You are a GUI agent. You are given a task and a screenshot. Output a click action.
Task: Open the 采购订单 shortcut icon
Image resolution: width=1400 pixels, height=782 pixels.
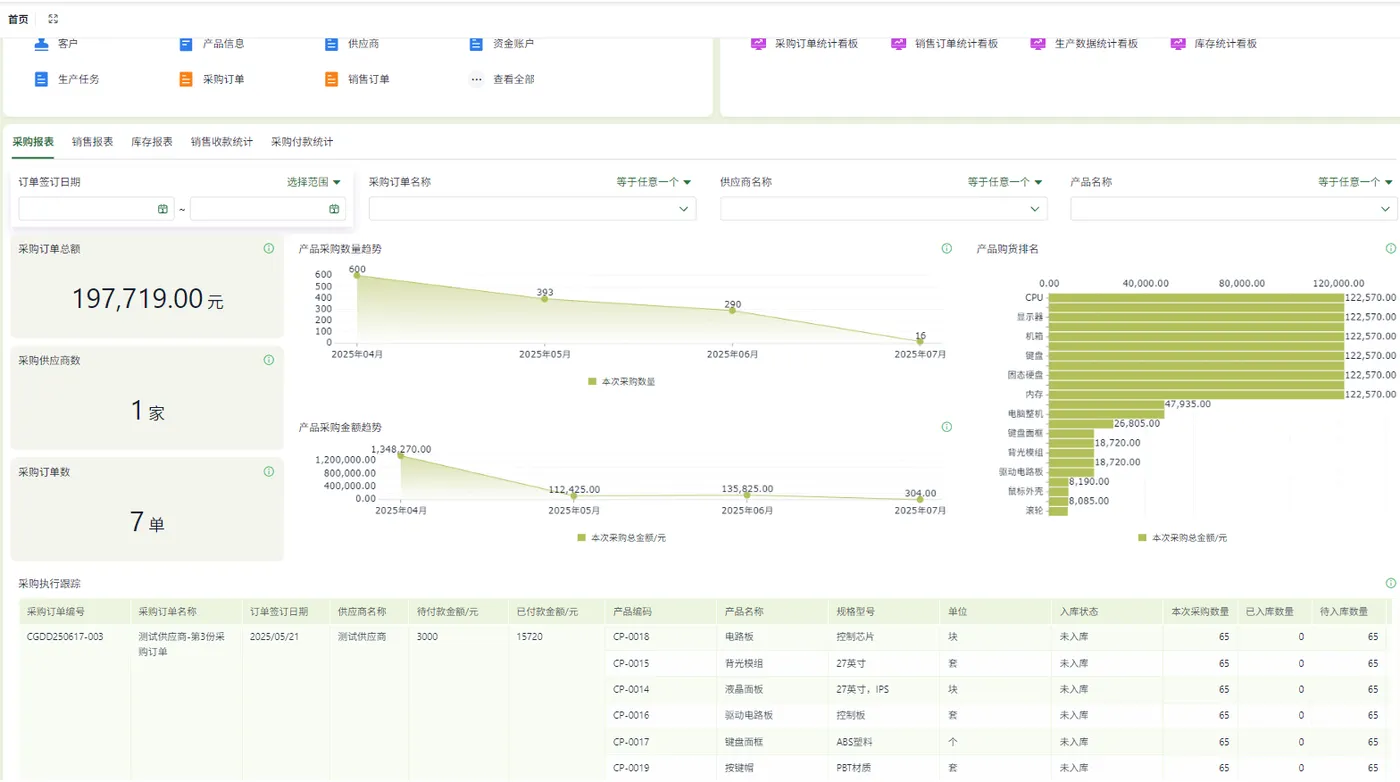click(186, 79)
